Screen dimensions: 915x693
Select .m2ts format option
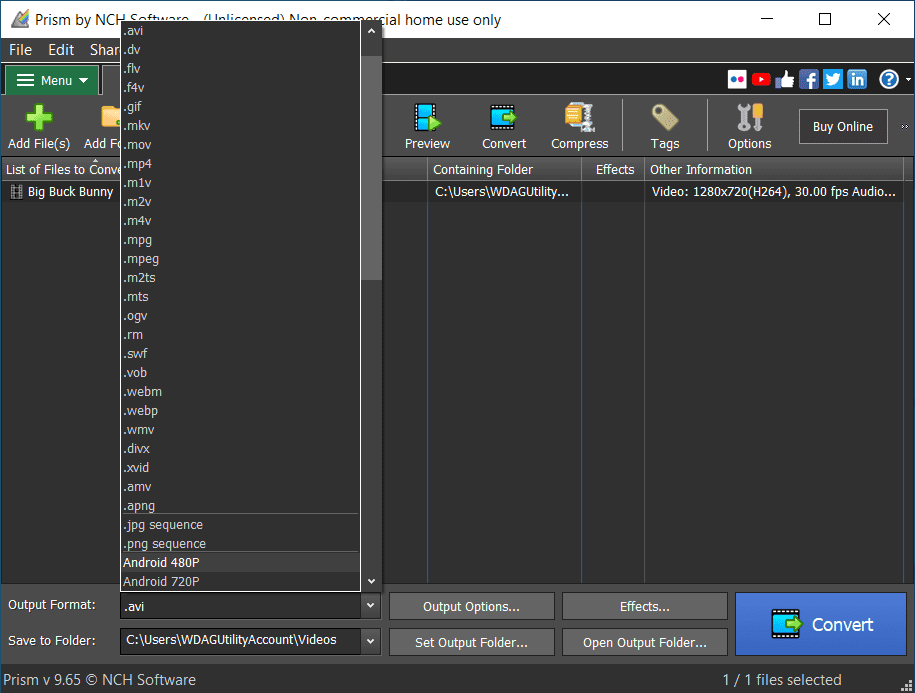pyautogui.click(x=240, y=278)
